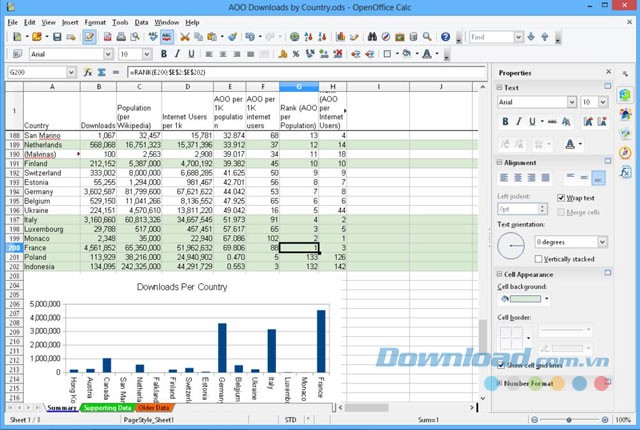Collapse the Alignment panel section
The image size is (640, 430).
(499, 162)
